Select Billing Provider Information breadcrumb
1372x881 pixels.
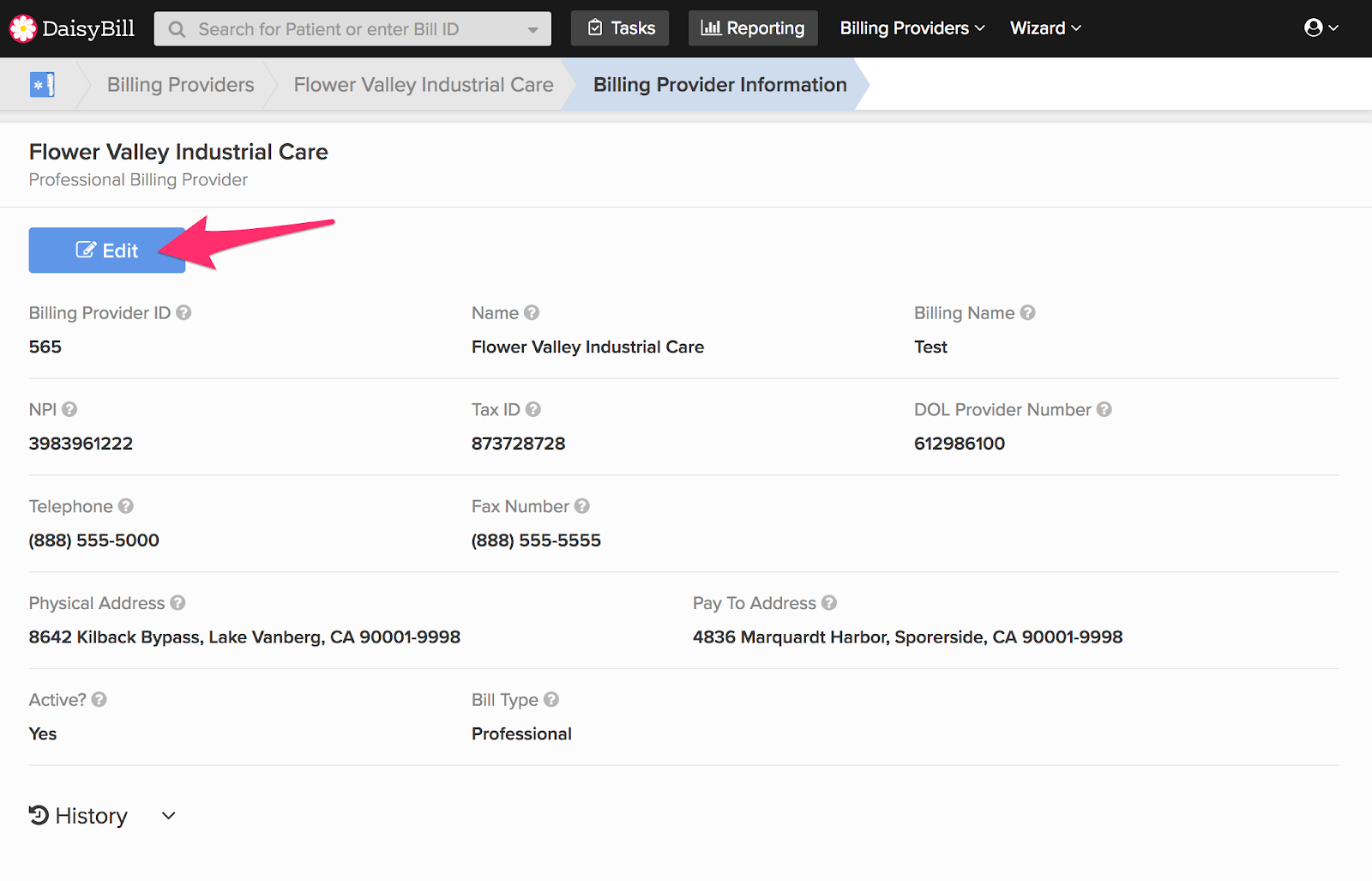click(720, 84)
